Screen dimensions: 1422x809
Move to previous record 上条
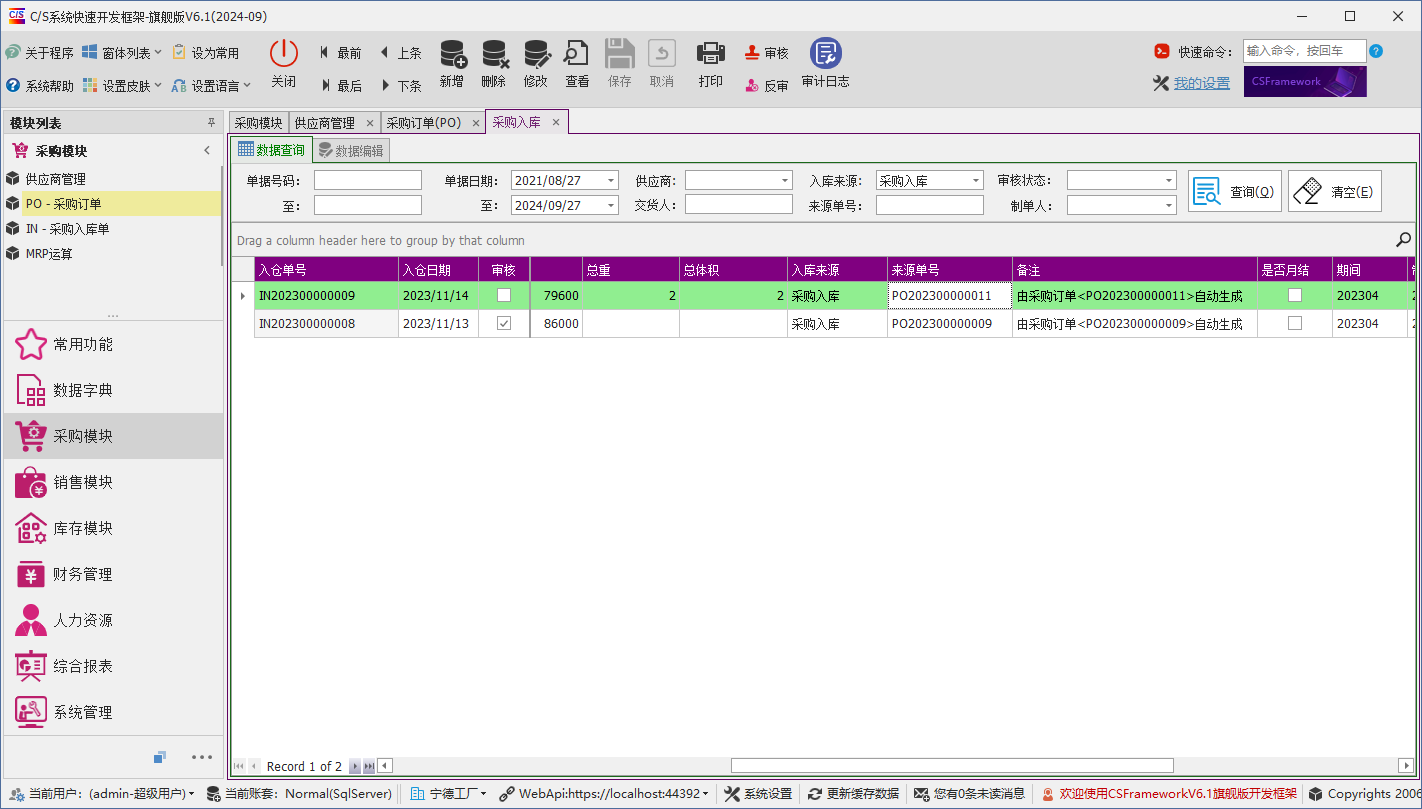[x=400, y=53]
